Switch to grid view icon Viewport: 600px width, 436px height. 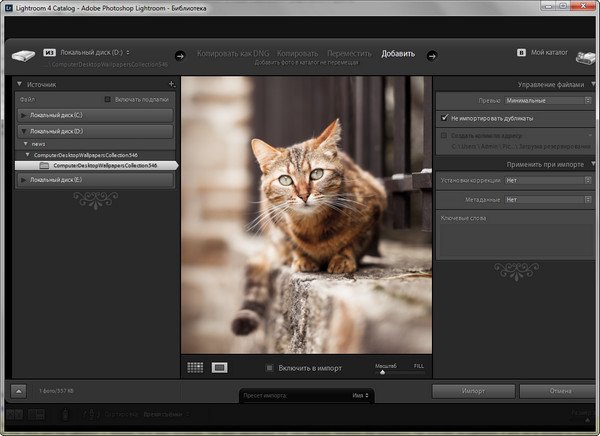[195, 368]
